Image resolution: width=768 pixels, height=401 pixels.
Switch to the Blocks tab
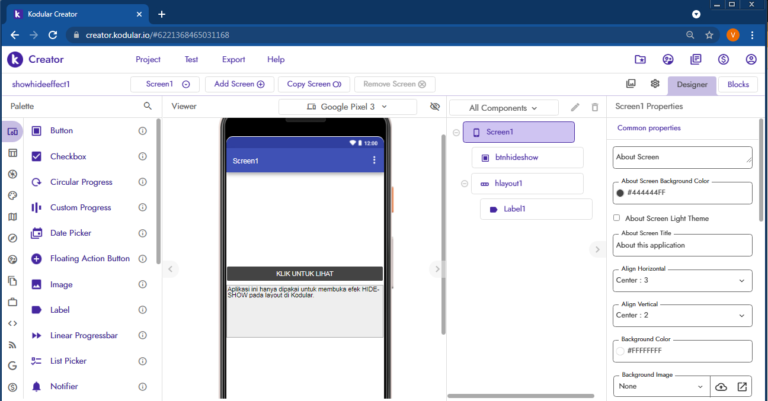coord(738,85)
